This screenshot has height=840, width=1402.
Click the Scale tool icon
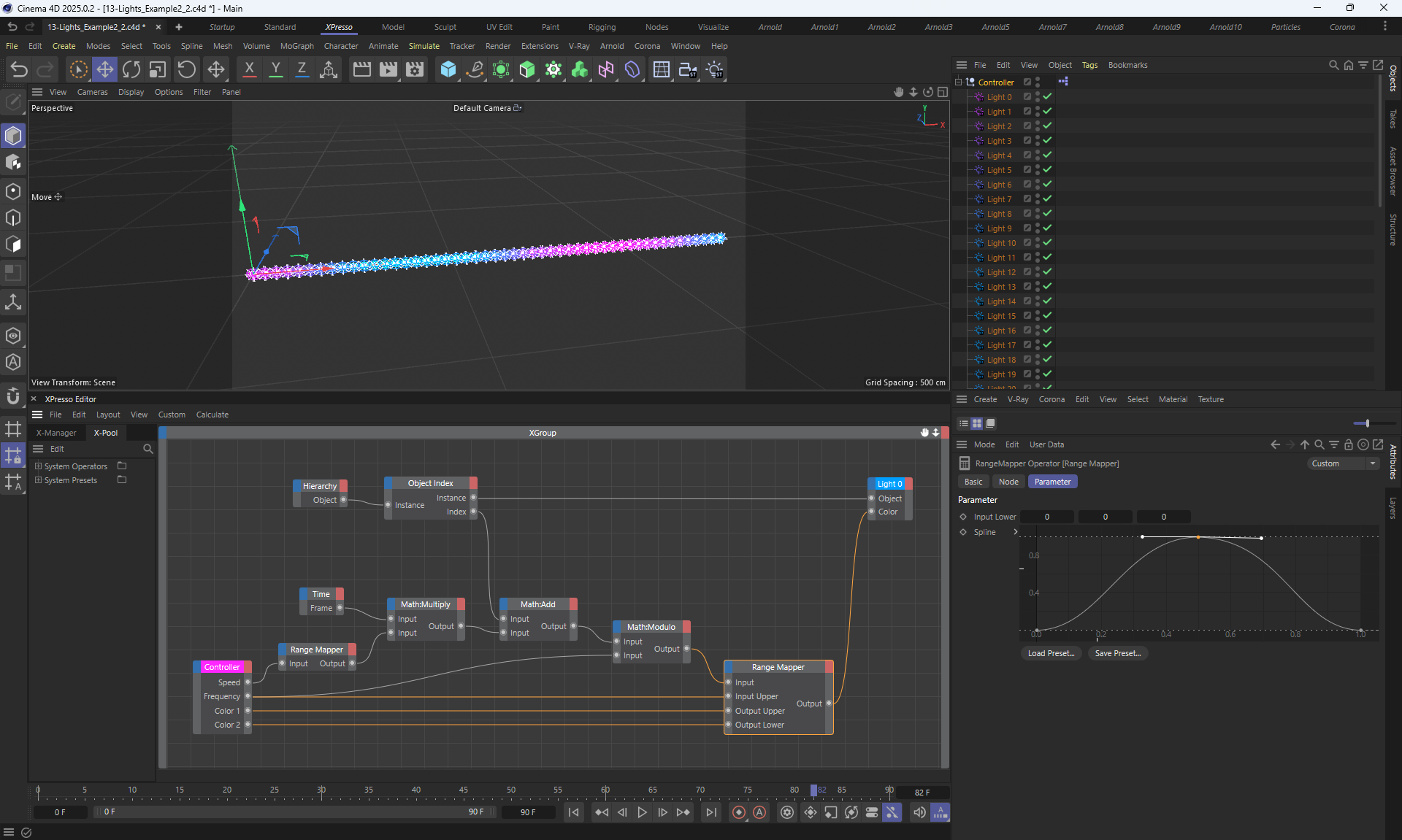coord(158,69)
